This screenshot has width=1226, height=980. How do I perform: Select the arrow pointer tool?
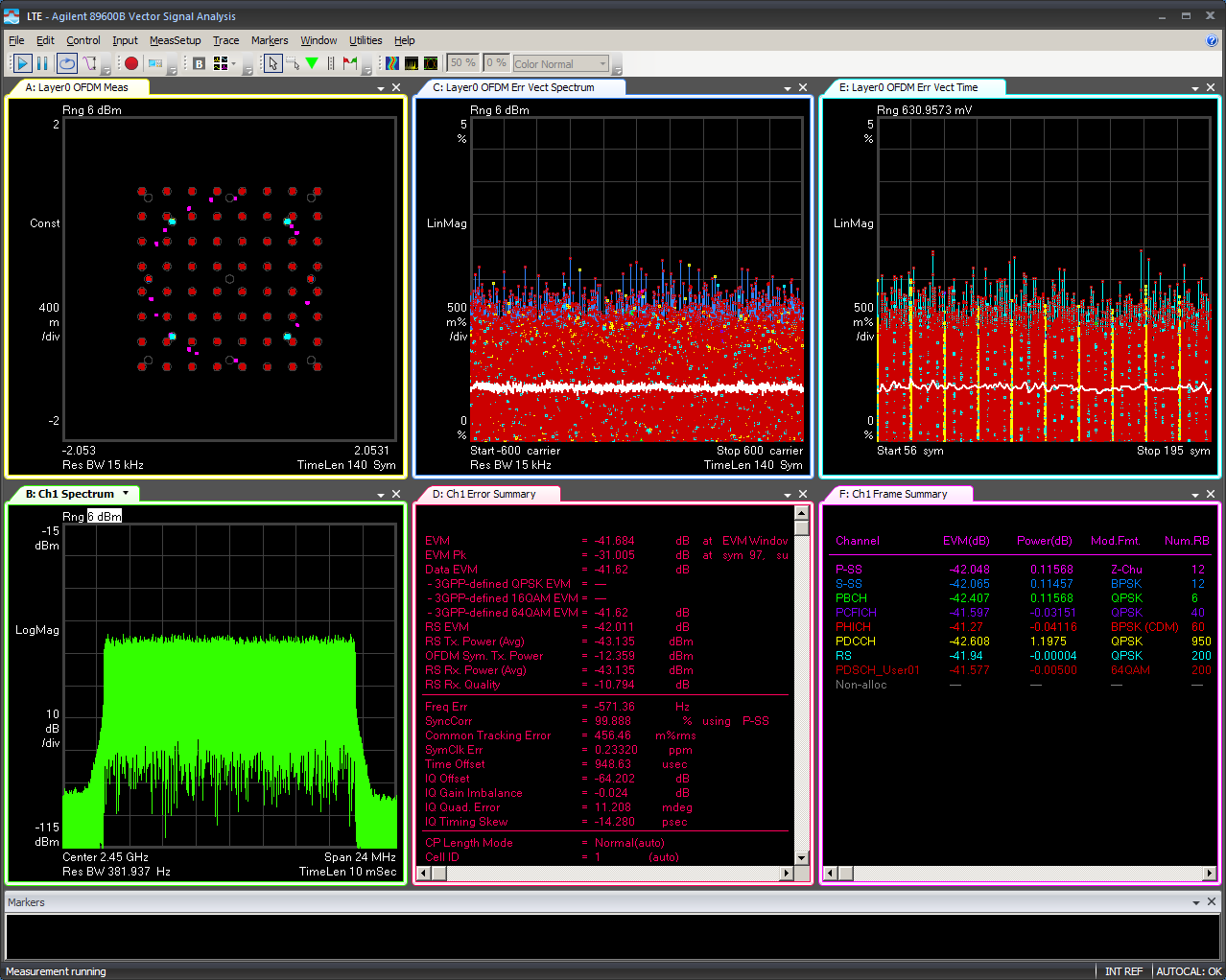click(273, 63)
